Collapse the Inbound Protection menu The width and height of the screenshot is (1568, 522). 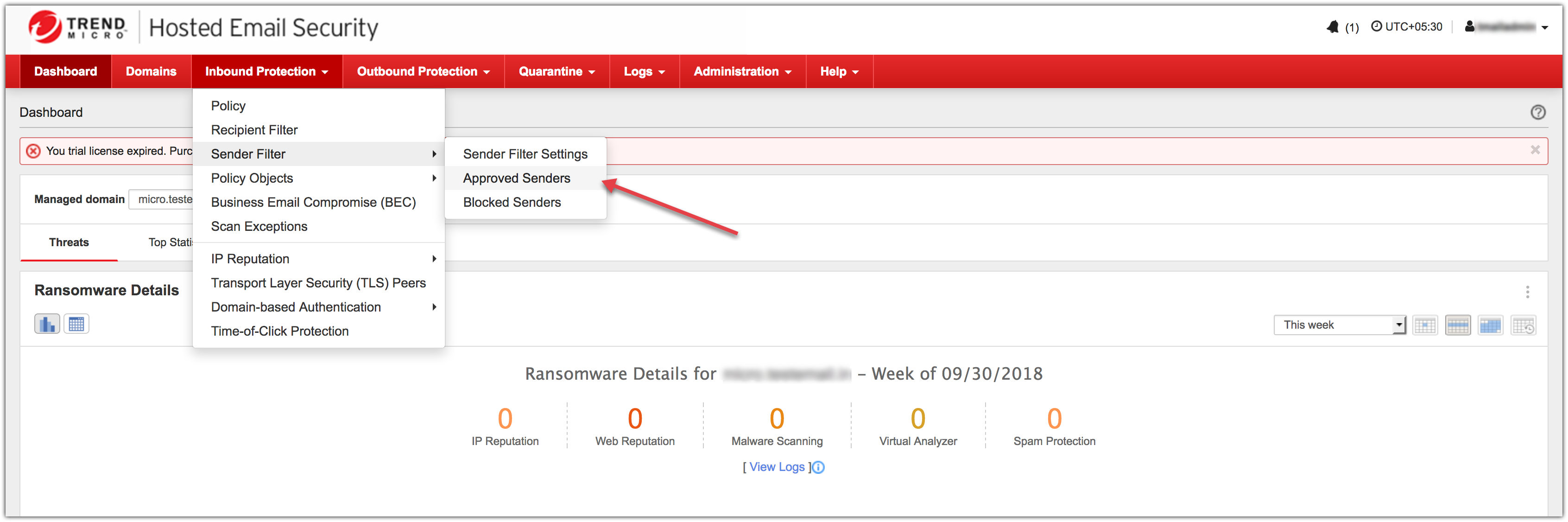(266, 71)
